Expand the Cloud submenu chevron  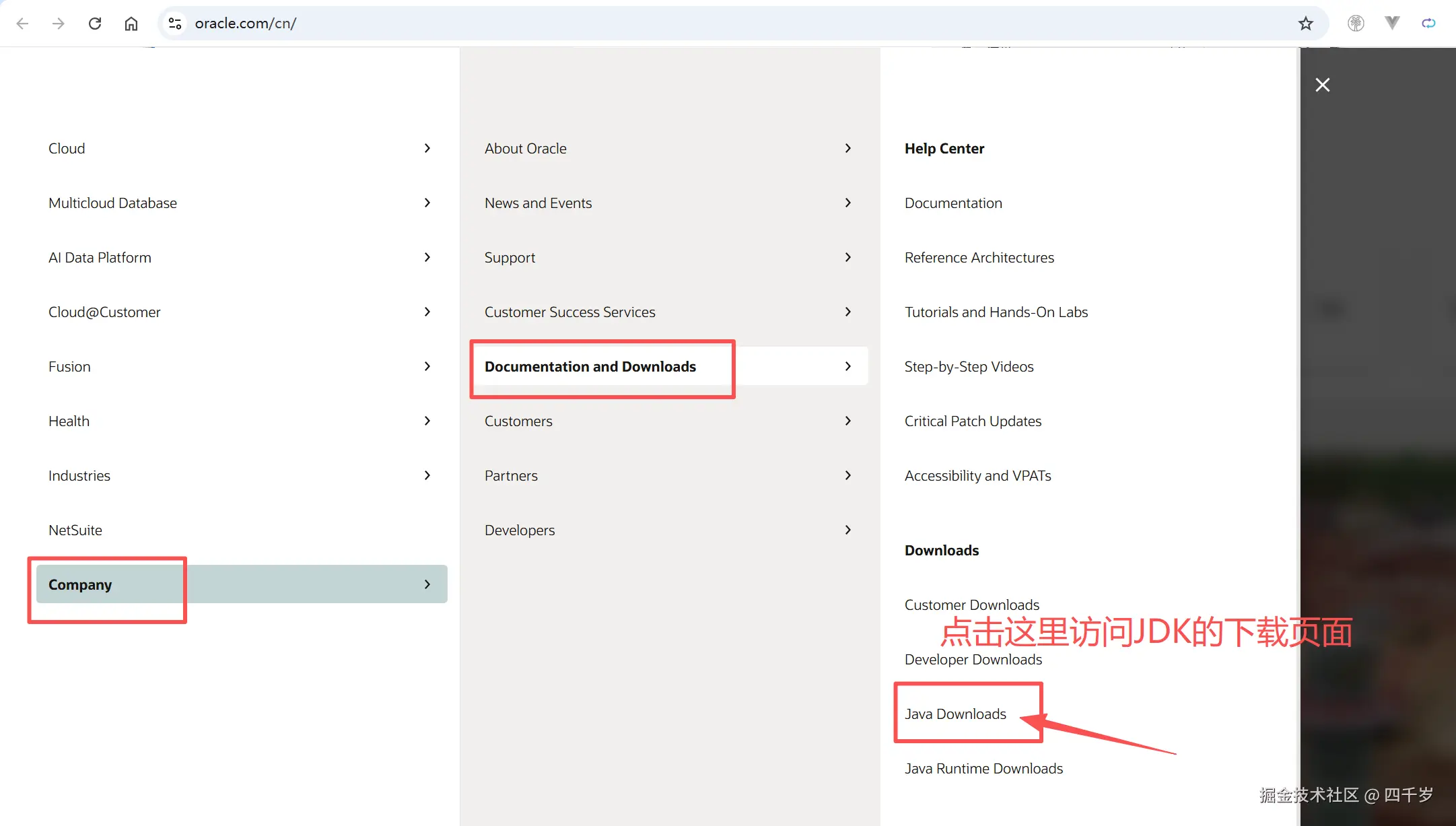coord(427,148)
